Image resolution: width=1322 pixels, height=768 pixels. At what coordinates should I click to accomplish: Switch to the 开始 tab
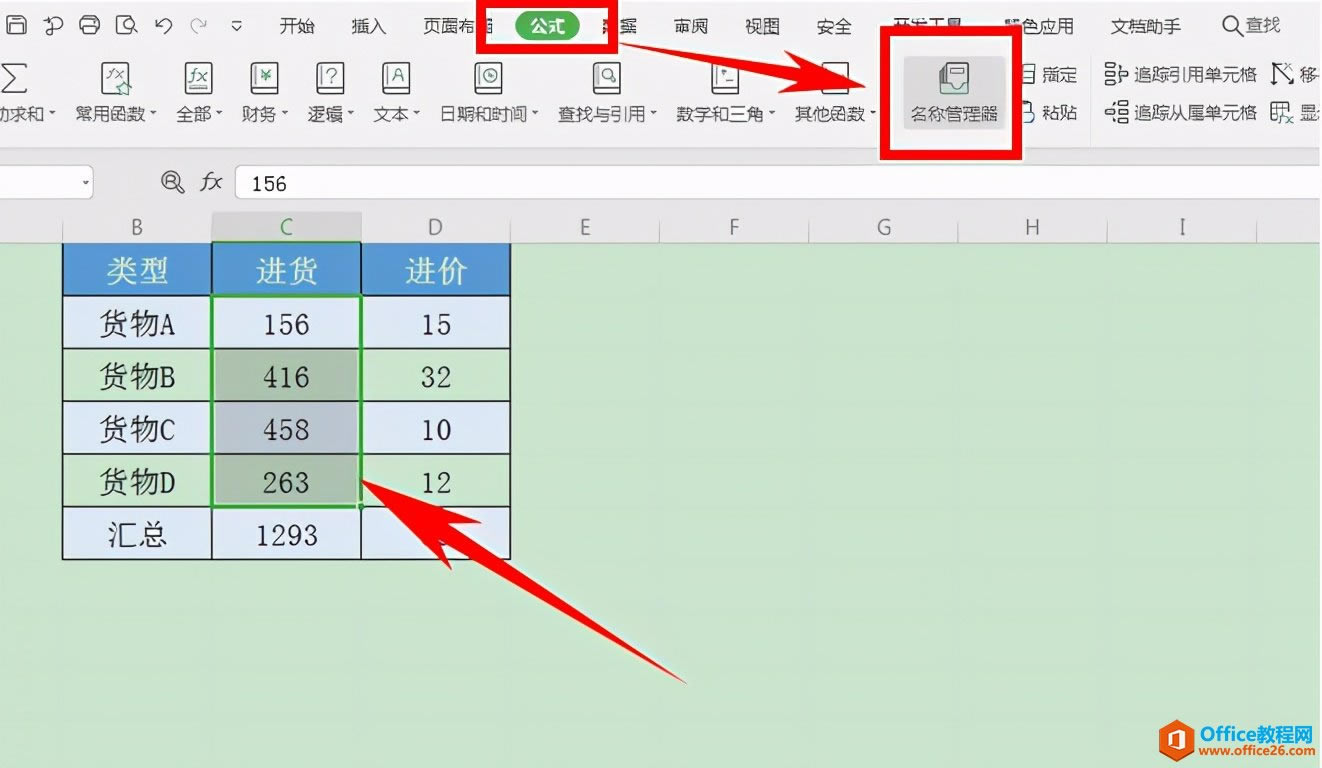297,26
